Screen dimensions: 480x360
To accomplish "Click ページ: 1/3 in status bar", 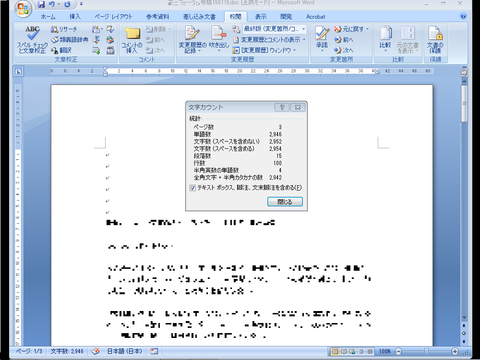I will [x=29, y=351].
